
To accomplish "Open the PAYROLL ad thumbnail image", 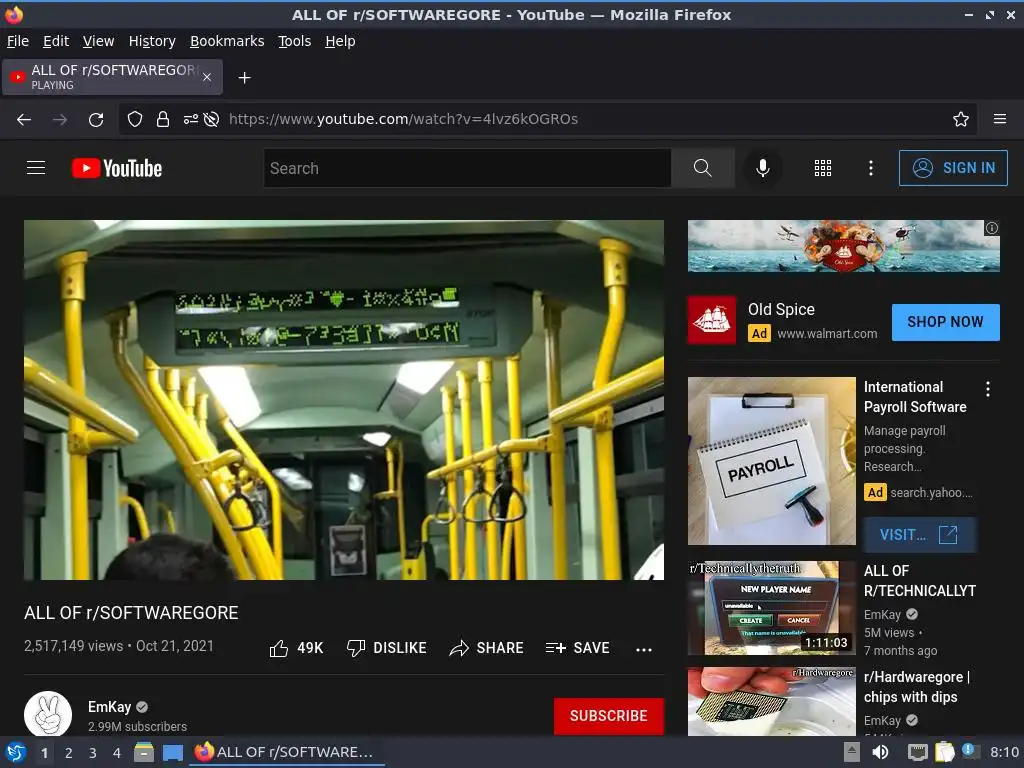I will pyautogui.click(x=771, y=461).
